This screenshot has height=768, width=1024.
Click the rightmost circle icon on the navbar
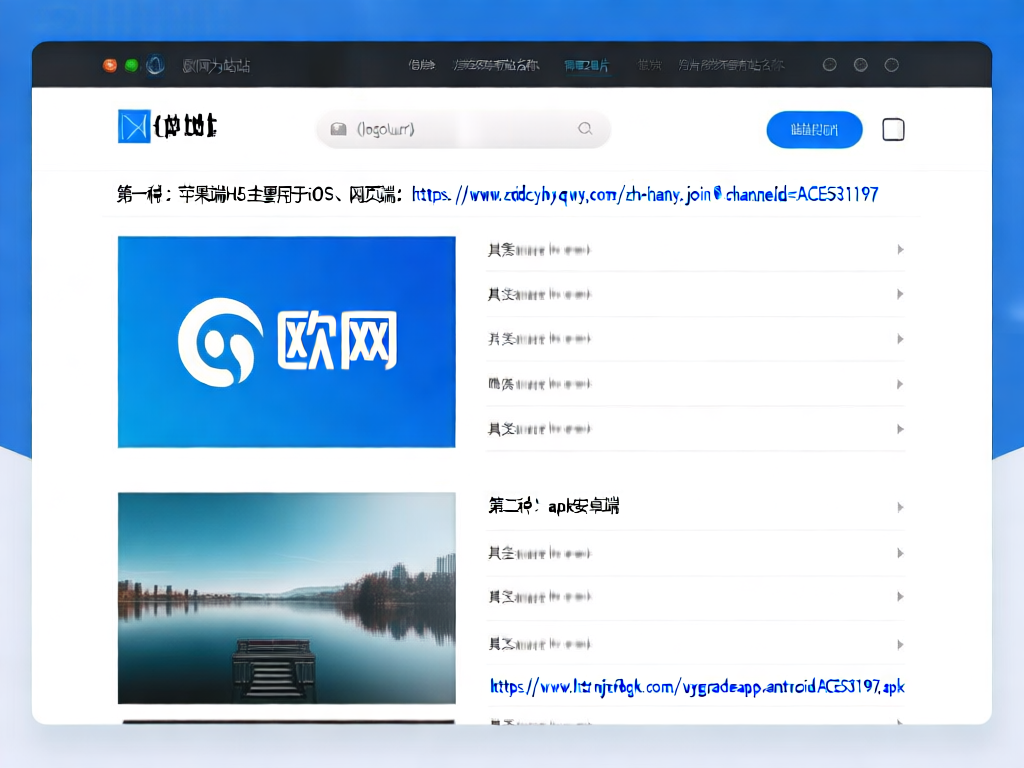pos(891,64)
